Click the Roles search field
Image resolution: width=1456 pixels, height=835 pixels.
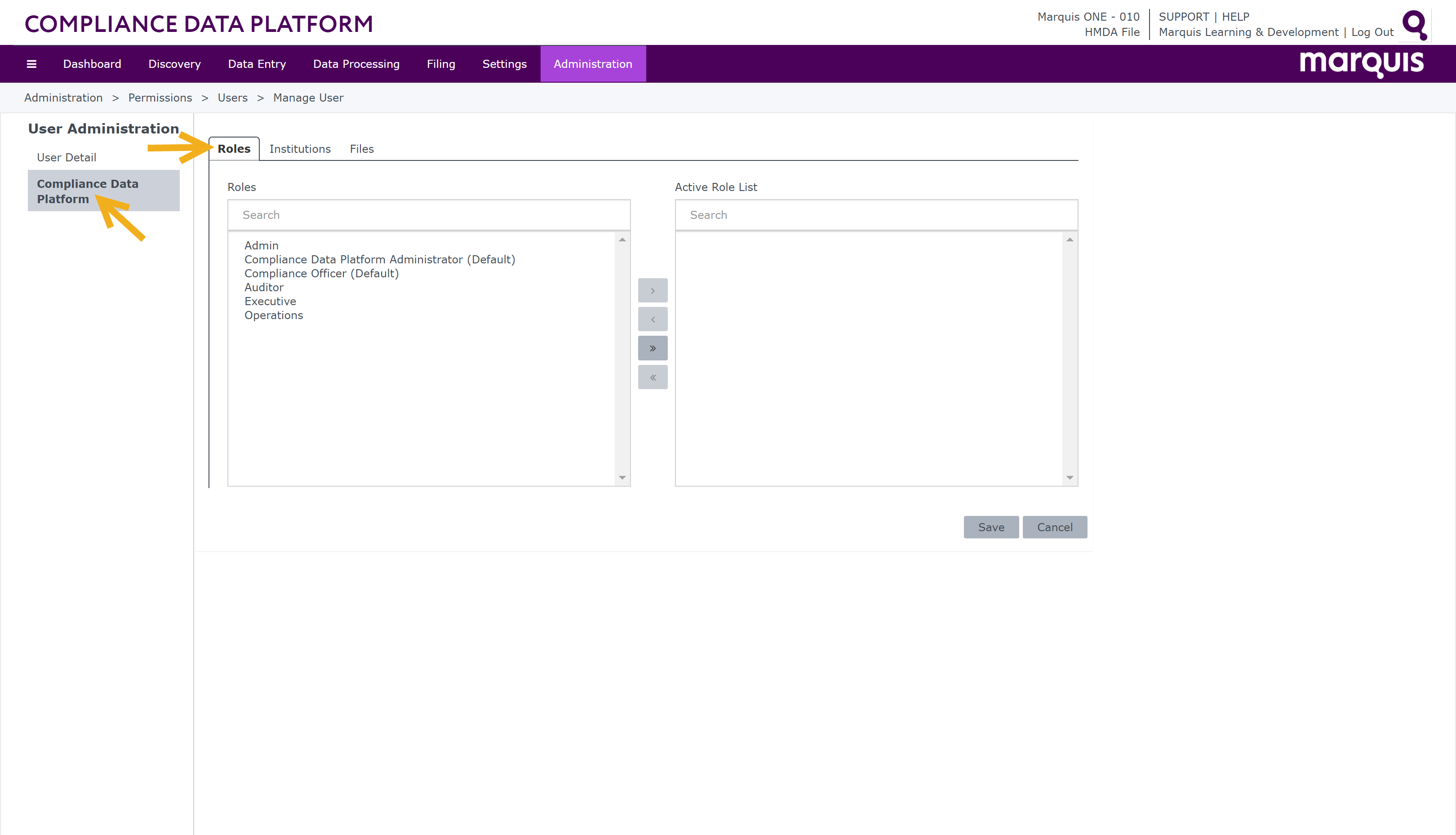pos(429,215)
